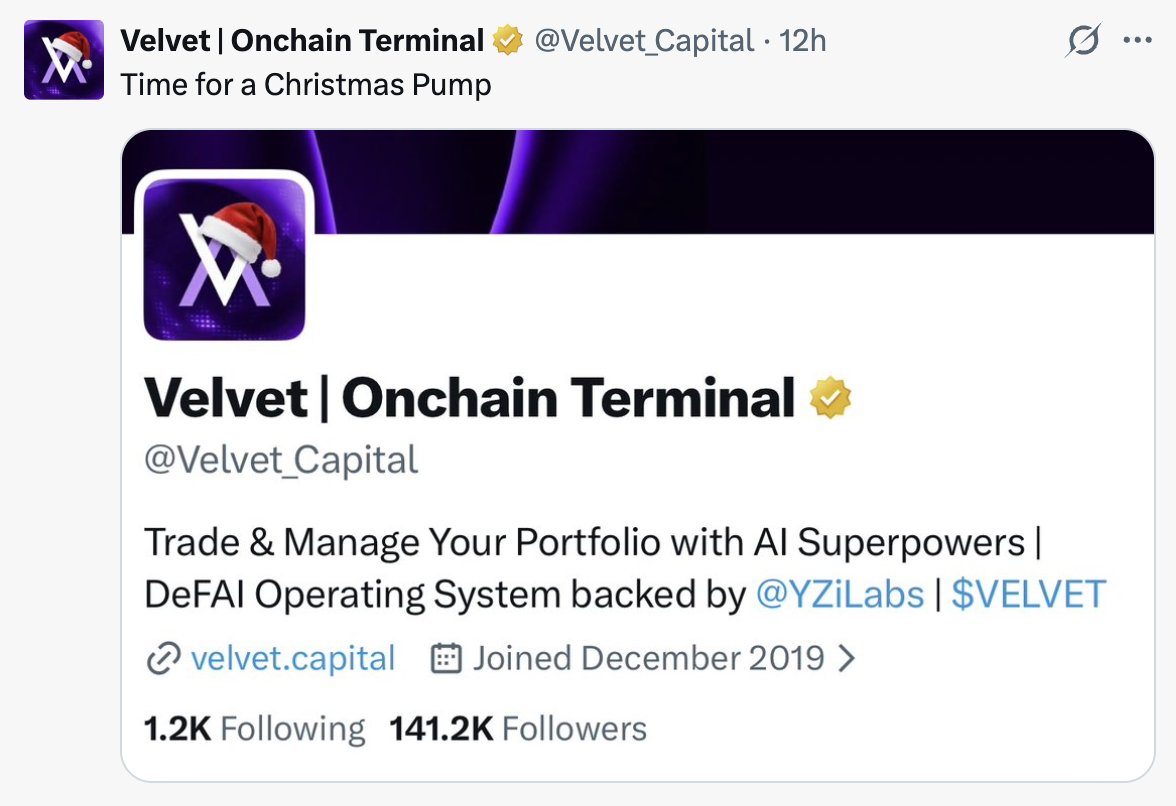Click the gold badge beside the large profile name
1176x806 pixels.
(x=829, y=399)
